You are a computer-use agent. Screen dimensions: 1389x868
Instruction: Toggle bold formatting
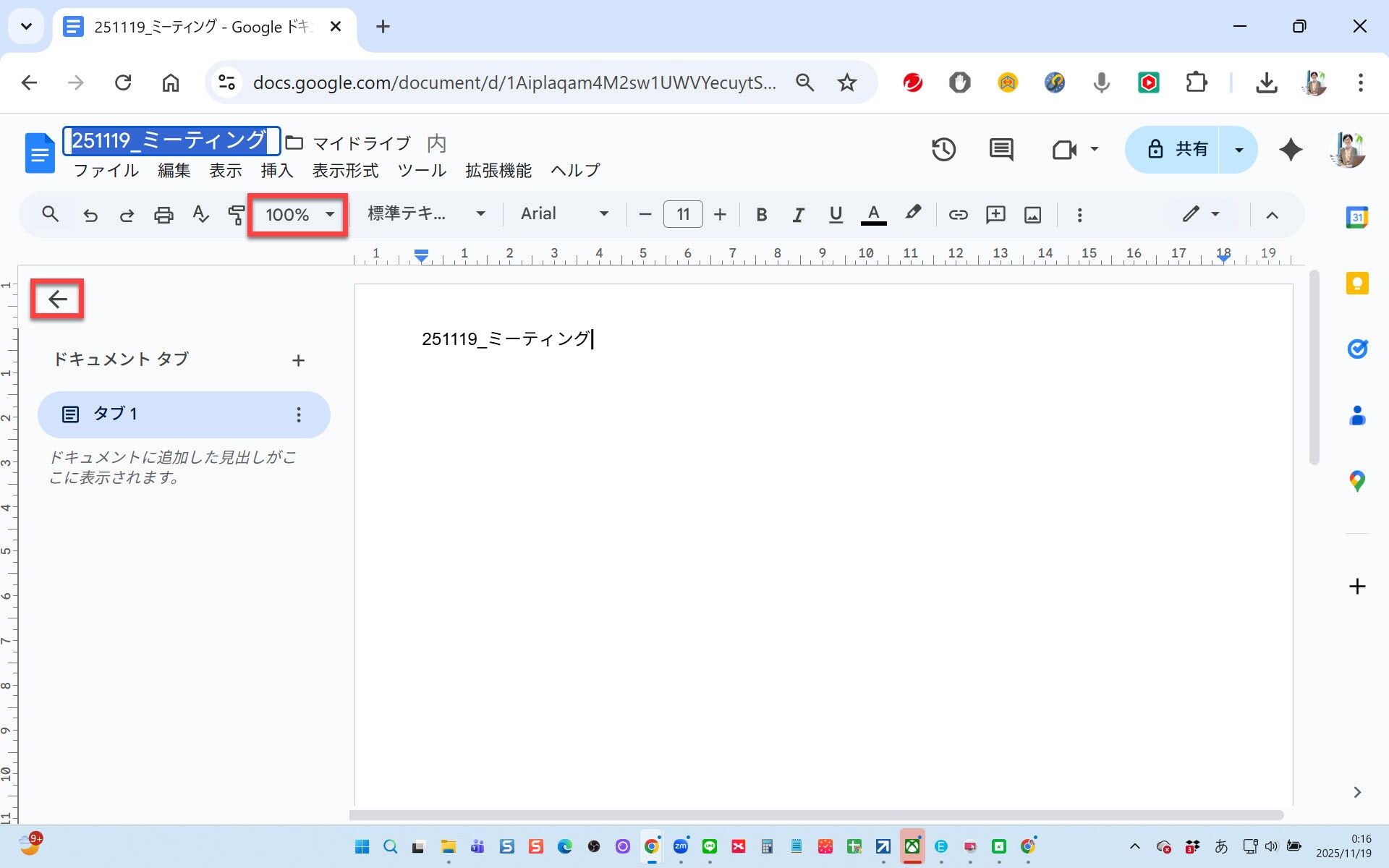[761, 215]
